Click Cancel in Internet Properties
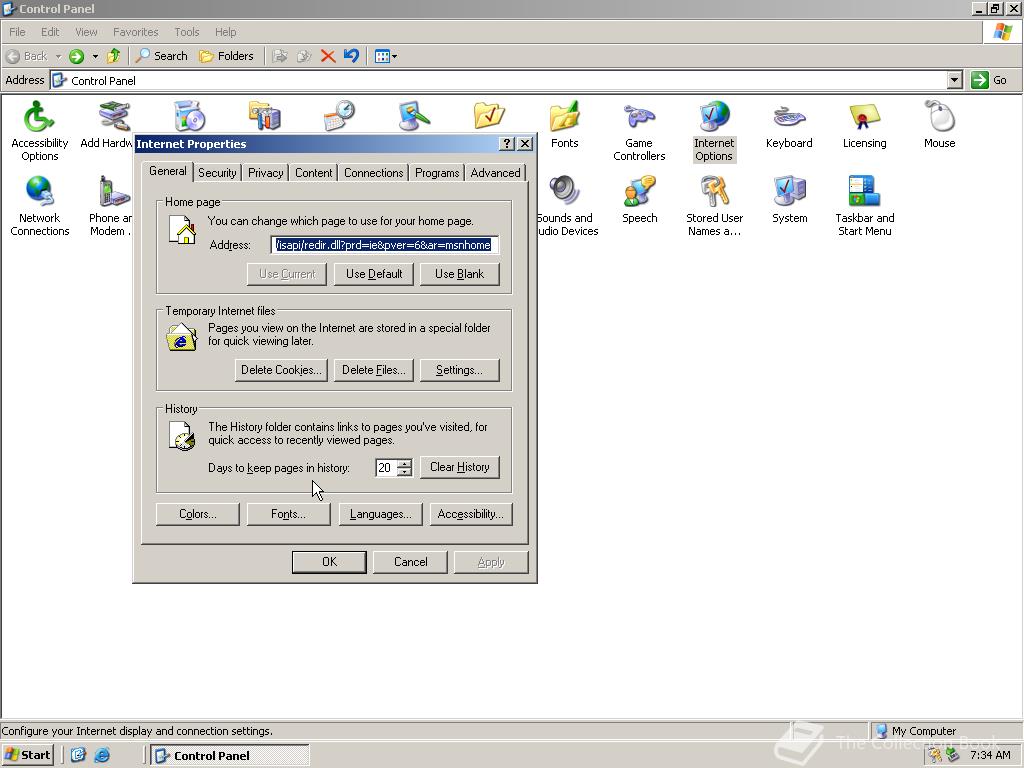 click(410, 562)
